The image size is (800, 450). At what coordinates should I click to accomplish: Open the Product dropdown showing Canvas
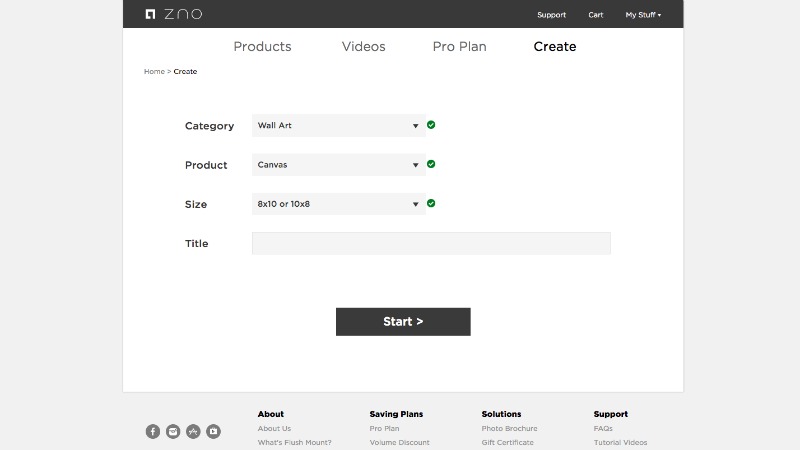[339, 165]
